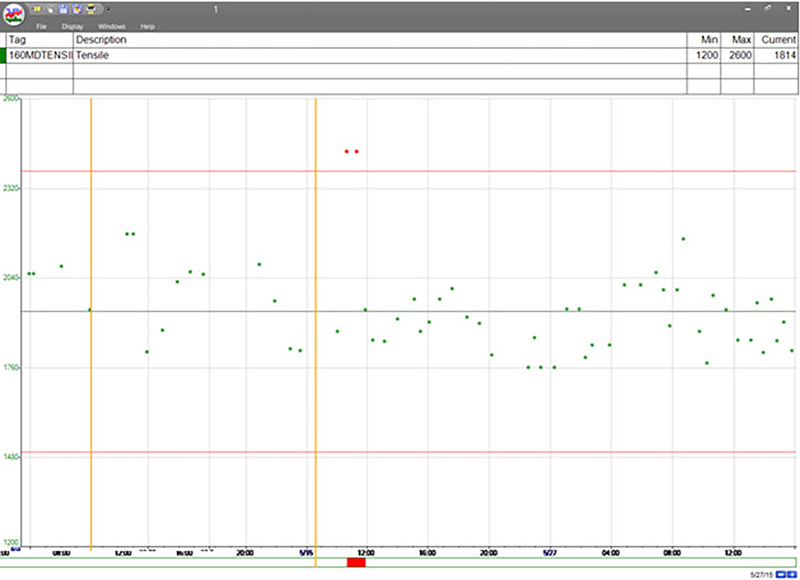800x580 pixels.
Task: Click the blue edit-with-pencil toolbar icon
Action: point(77,9)
